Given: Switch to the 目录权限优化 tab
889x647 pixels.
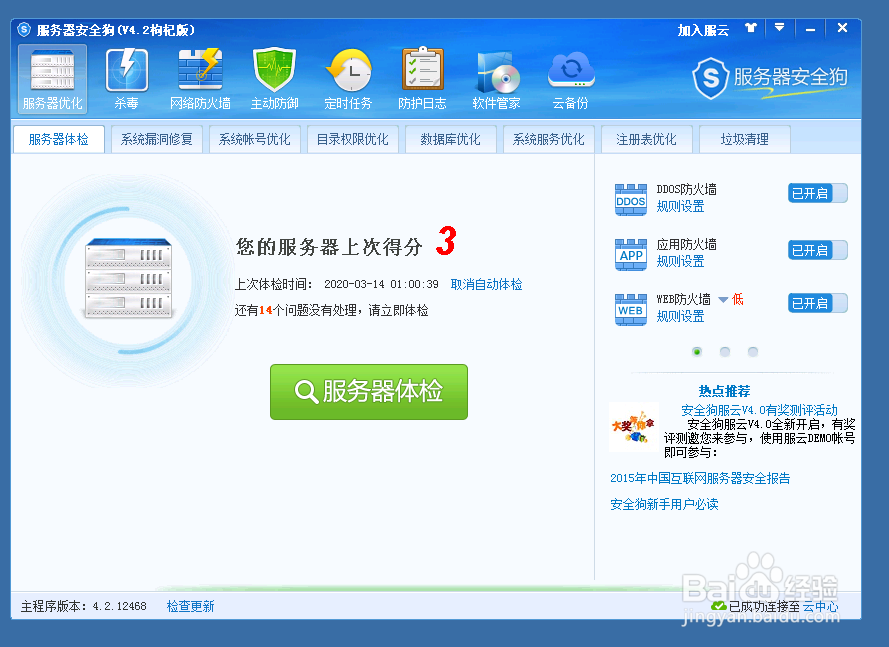Looking at the screenshot, I should [353, 139].
